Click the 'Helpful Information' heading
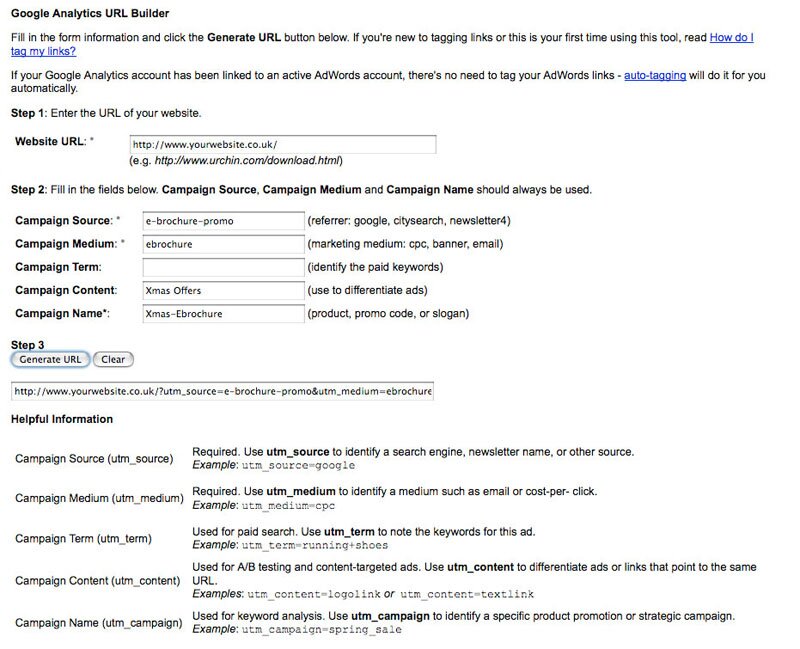This screenshot has width=800, height=649. (62, 419)
